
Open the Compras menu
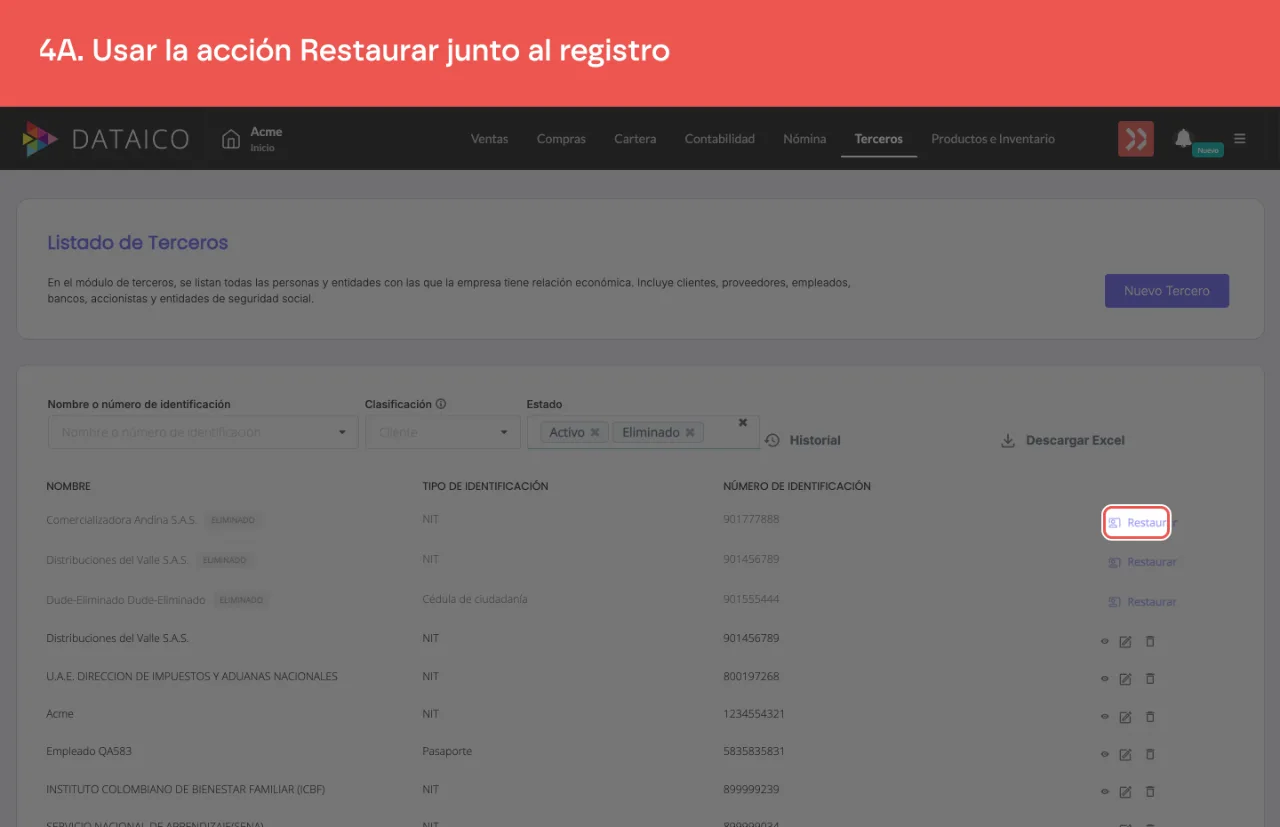click(x=561, y=139)
